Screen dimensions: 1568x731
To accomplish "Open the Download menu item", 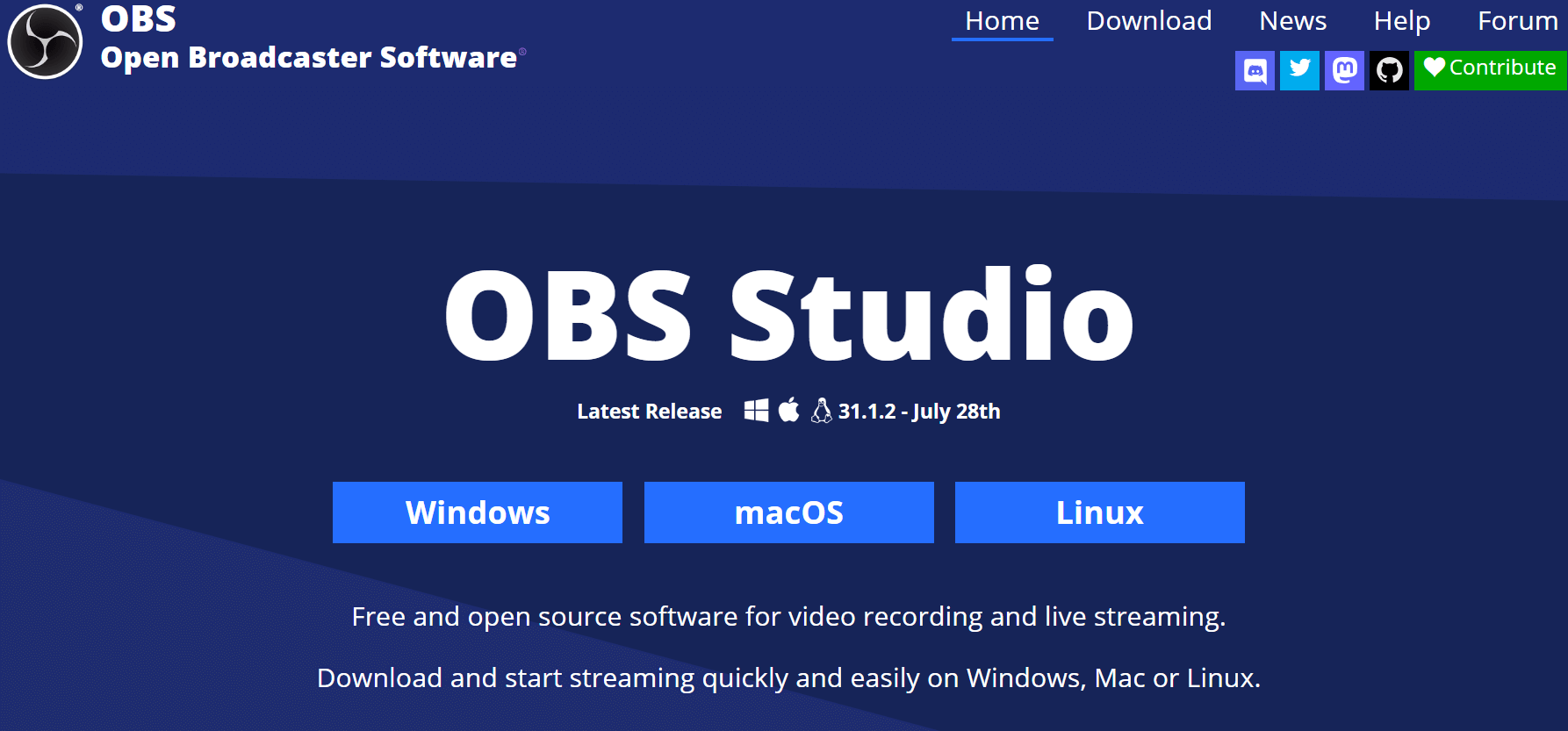I will (x=1149, y=20).
